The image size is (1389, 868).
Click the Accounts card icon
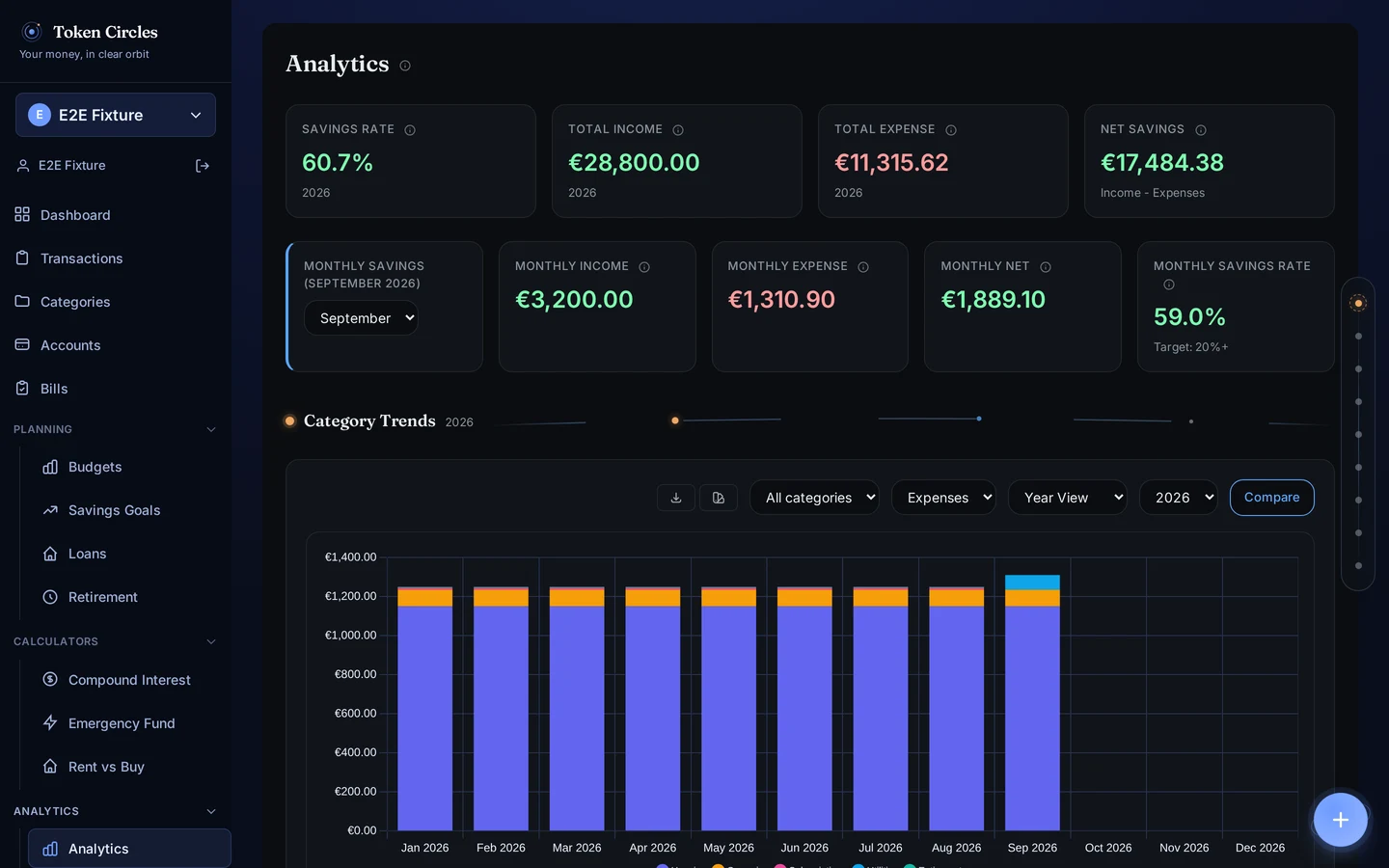click(22, 344)
